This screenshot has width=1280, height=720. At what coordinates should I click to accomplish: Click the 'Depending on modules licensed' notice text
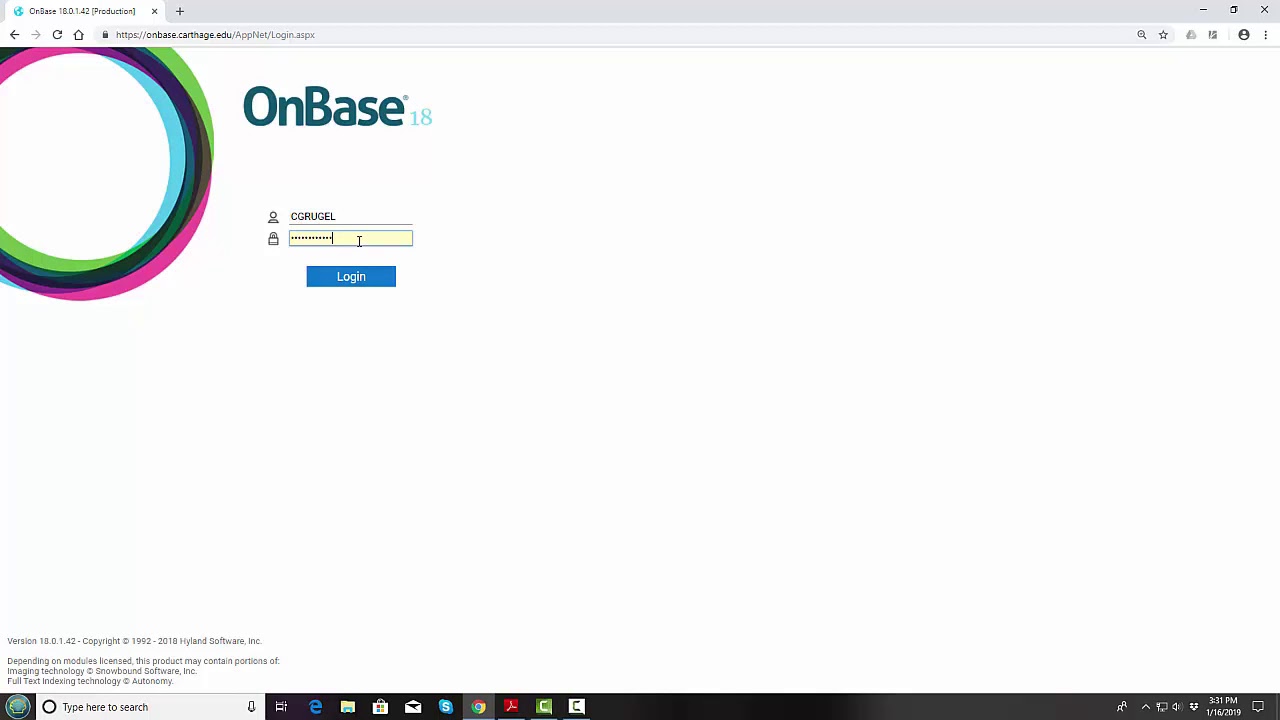pos(143,661)
